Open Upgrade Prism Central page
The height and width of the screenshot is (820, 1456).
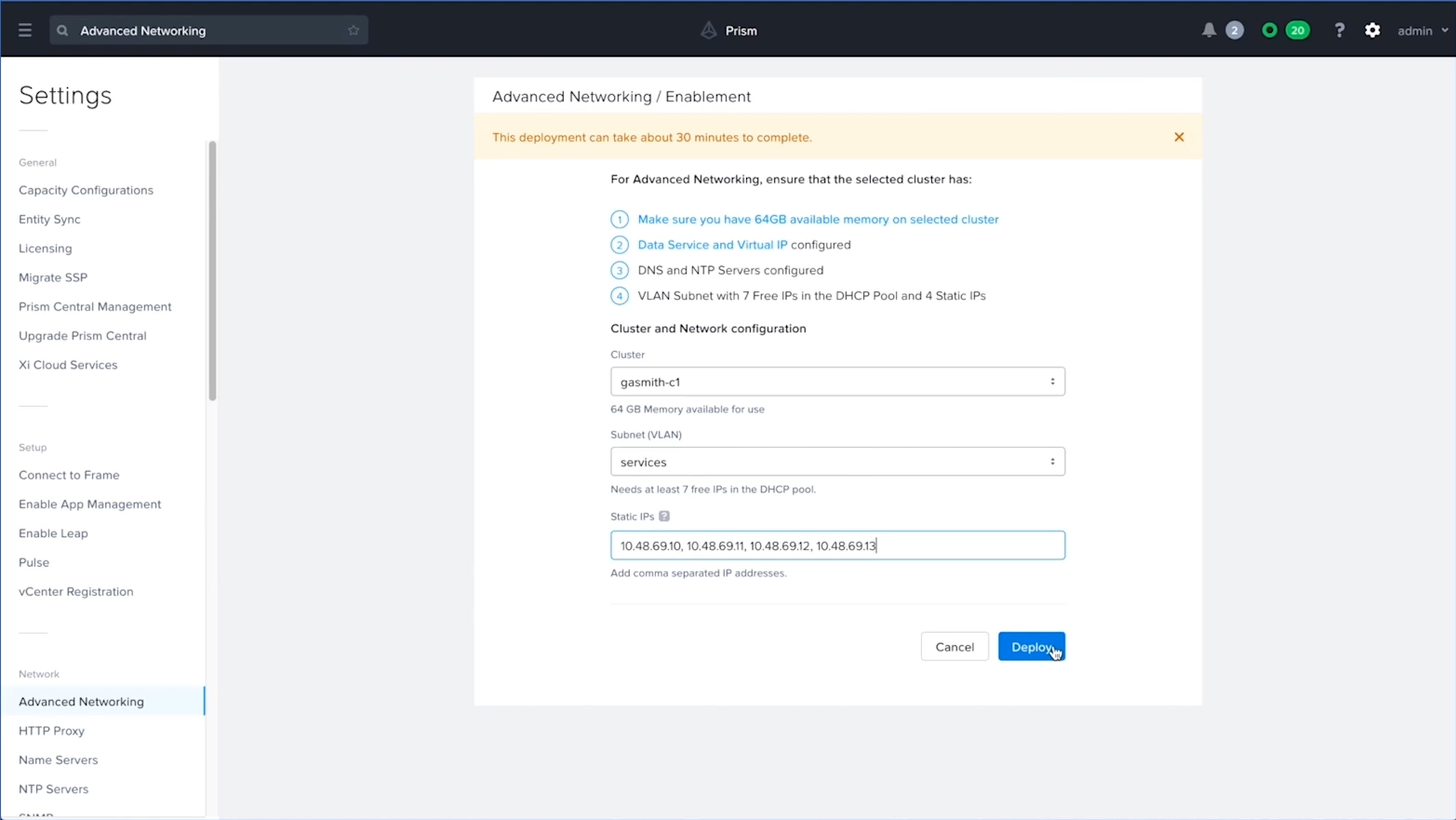tap(83, 336)
